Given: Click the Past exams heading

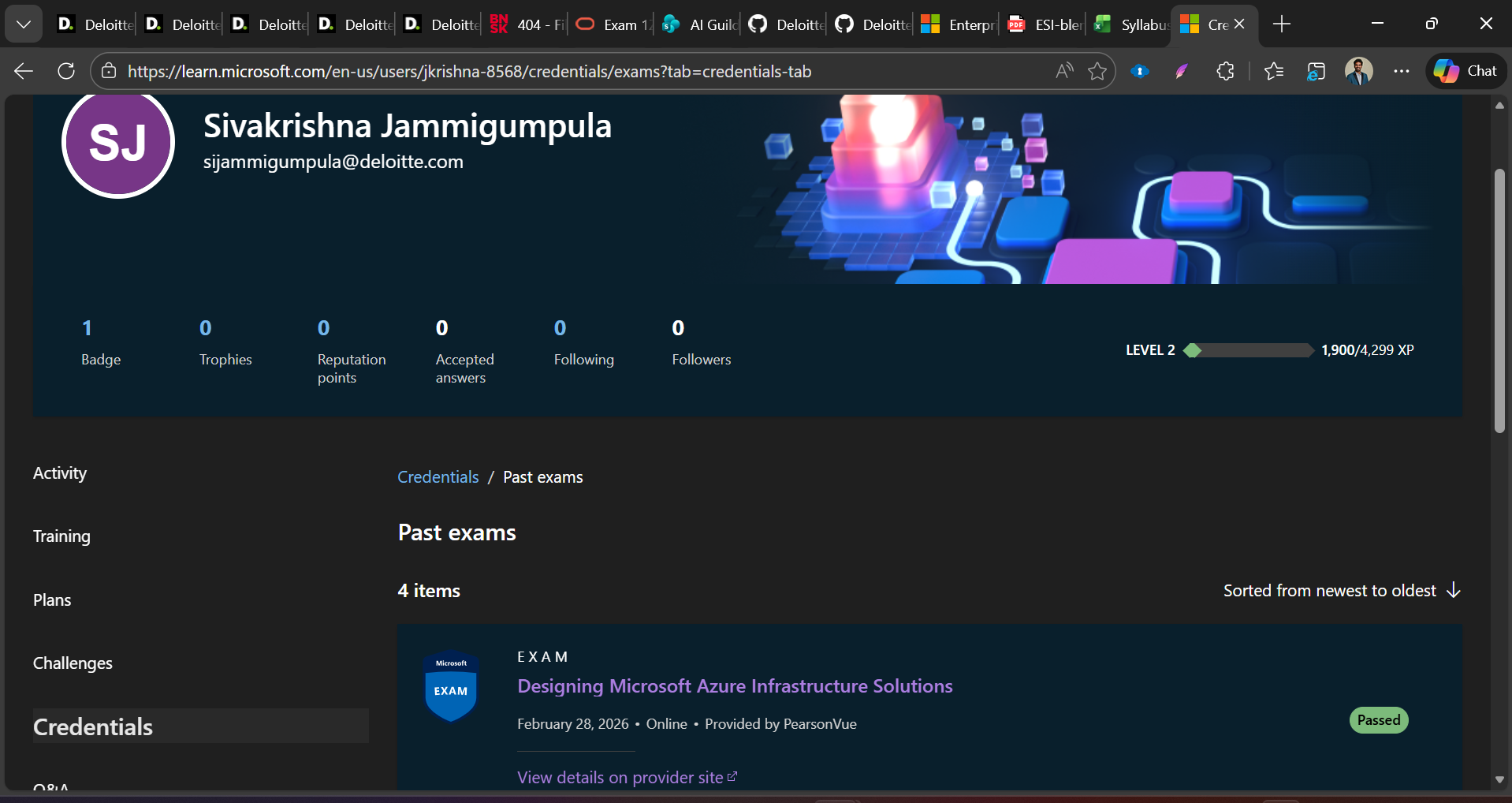Looking at the screenshot, I should tap(457, 532).
